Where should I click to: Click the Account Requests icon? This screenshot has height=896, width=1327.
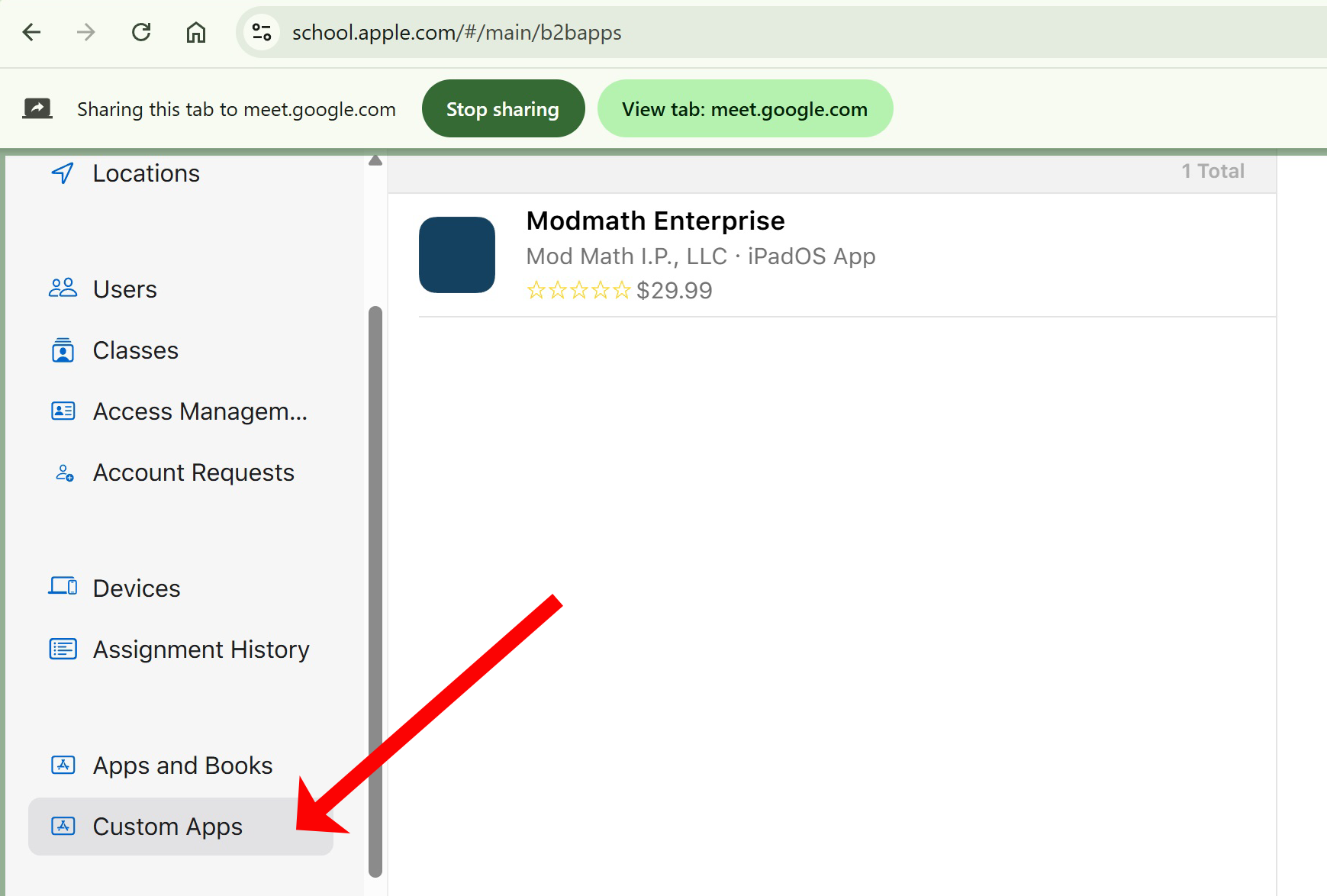tap(65, 473)
